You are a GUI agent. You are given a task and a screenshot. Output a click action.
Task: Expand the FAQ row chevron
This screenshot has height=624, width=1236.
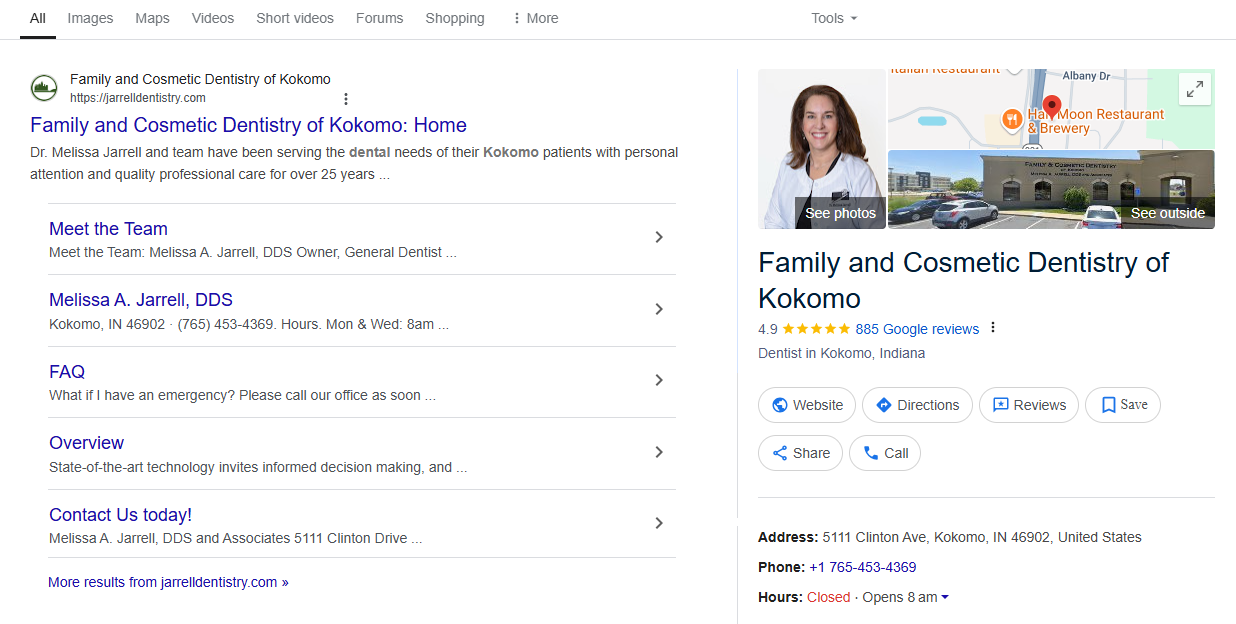point(659,380)
